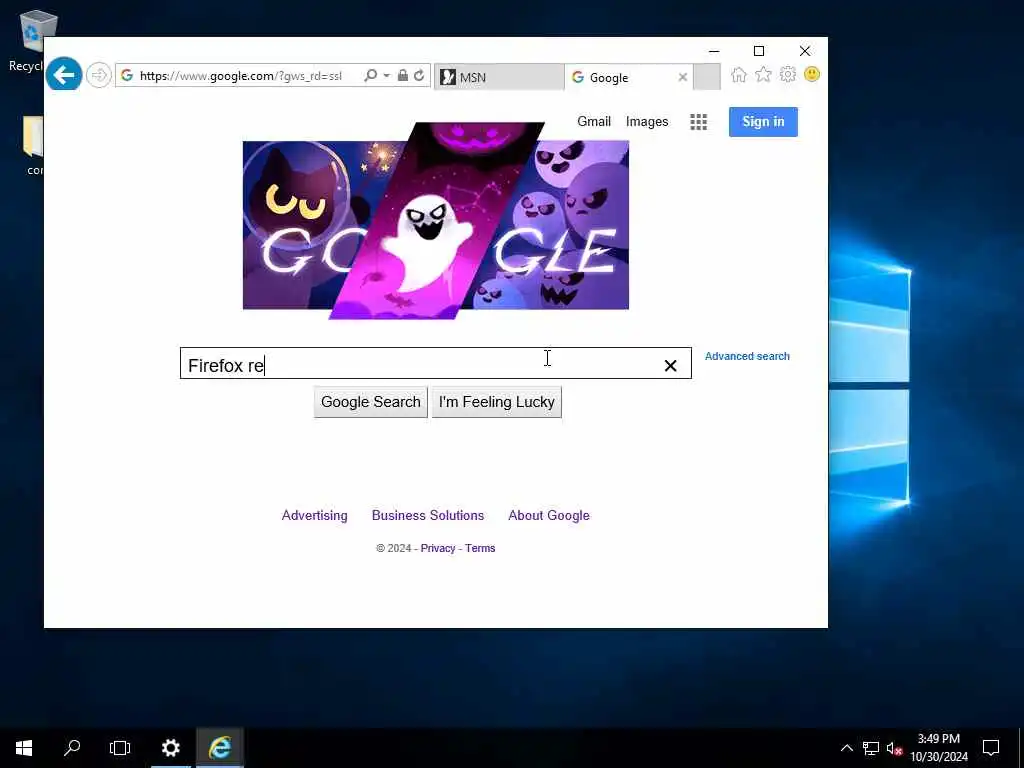The height and width of the screenshot is (768, 1024).
Task: Open Advanced search
Action: (747, 356)
